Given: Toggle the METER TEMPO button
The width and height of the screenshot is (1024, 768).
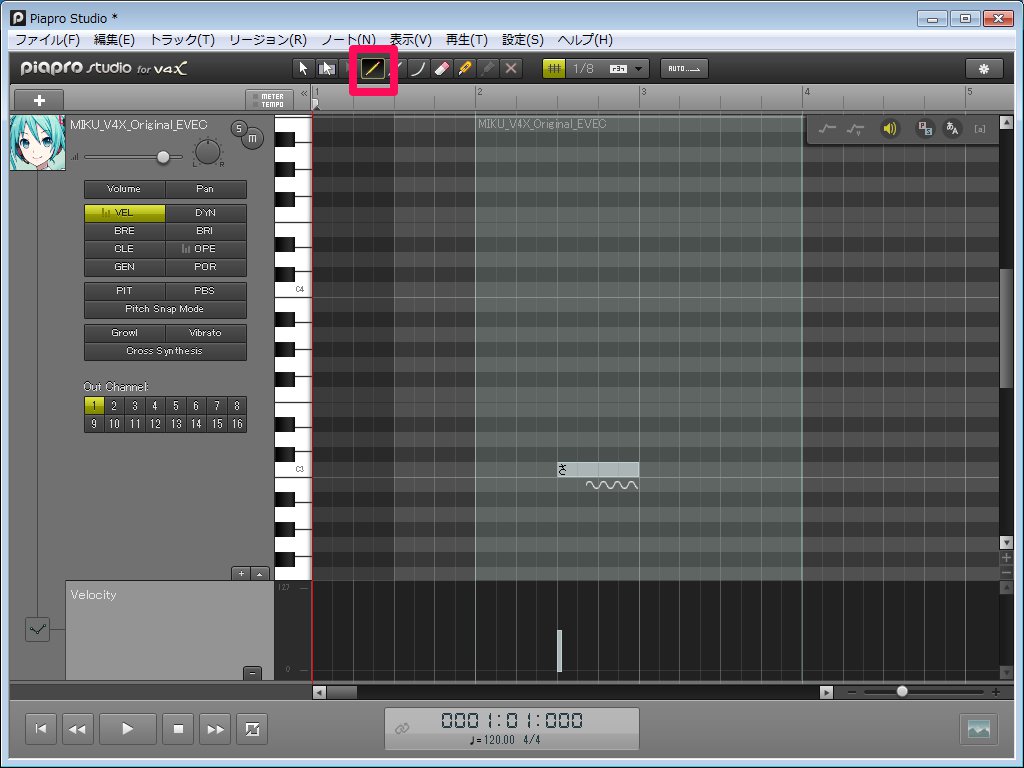Looking at the screenshot, I should (x=268, y=100).
